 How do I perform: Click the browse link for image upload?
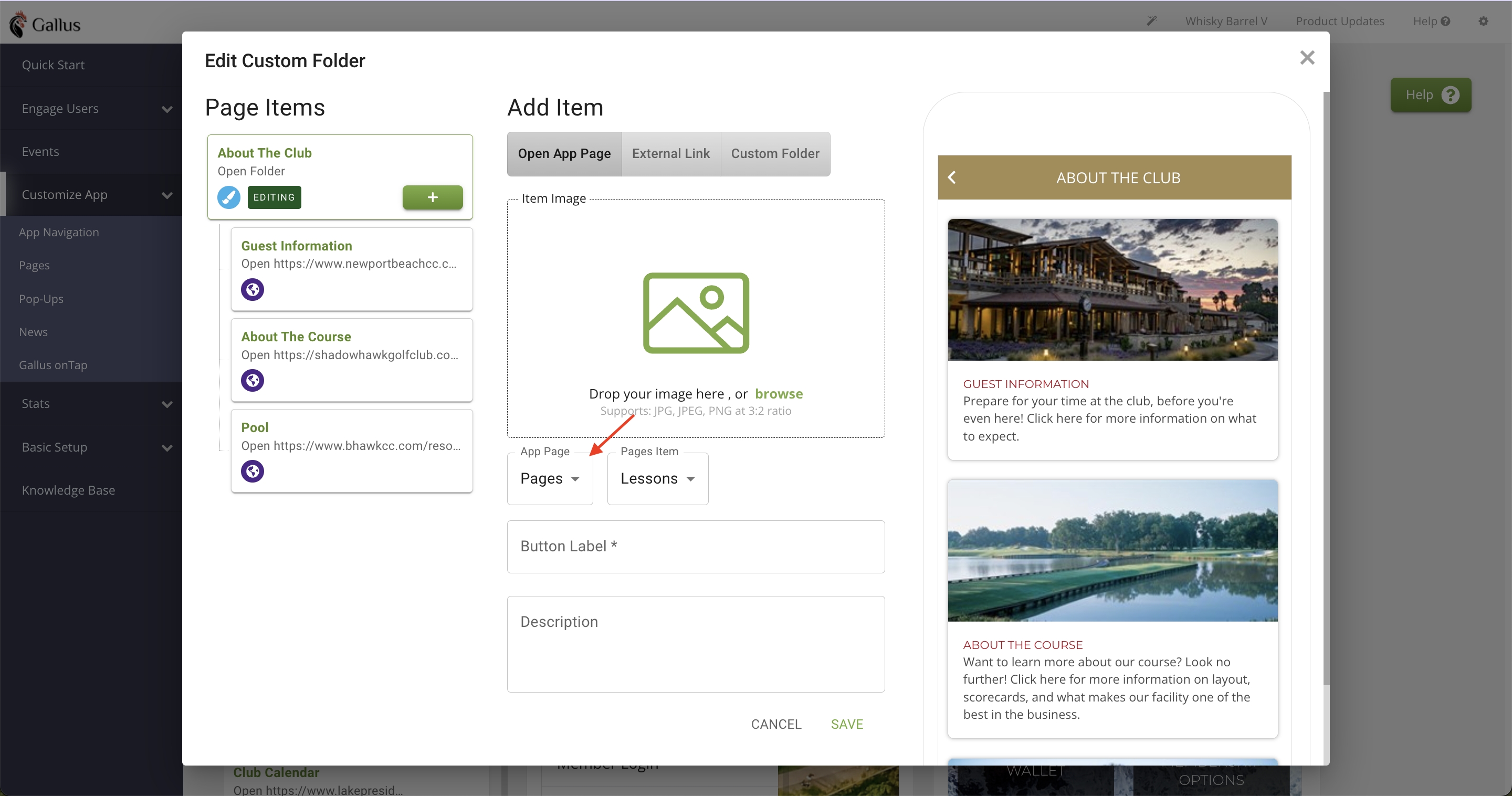[x=779, y=394]
